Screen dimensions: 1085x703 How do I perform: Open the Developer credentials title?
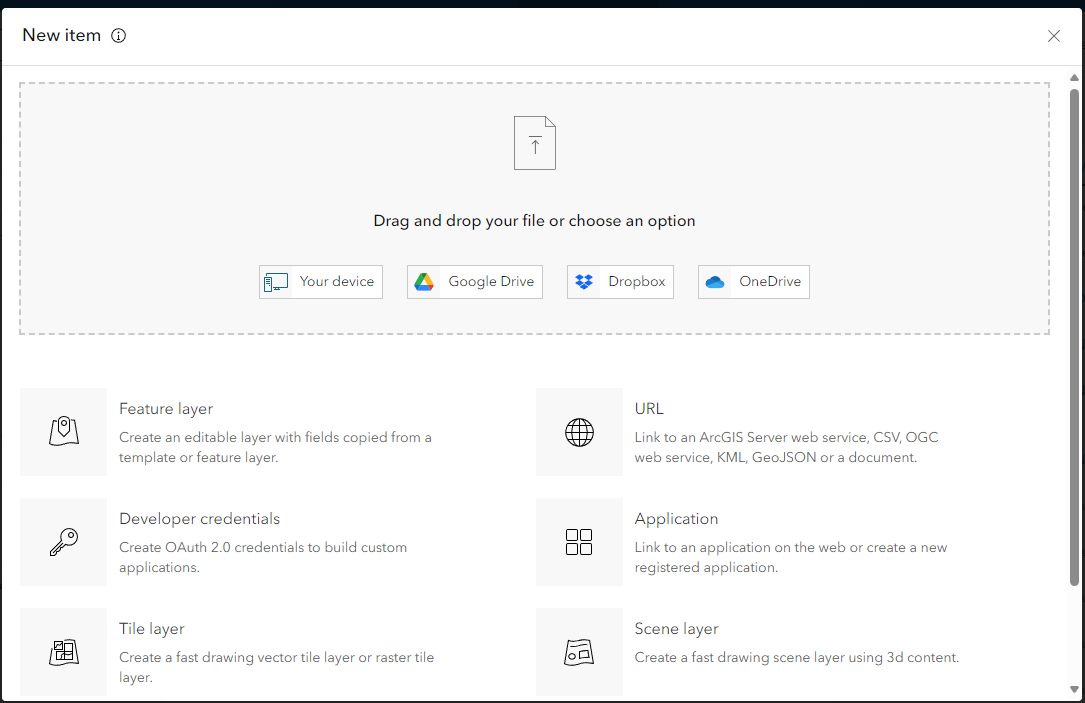(199, 519)
